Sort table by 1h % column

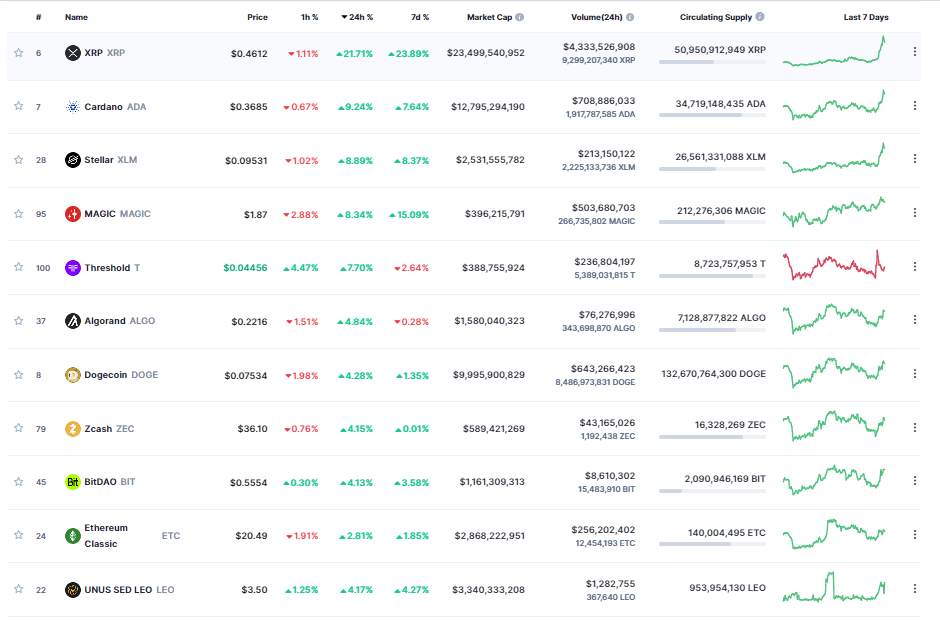click(309, 17)
